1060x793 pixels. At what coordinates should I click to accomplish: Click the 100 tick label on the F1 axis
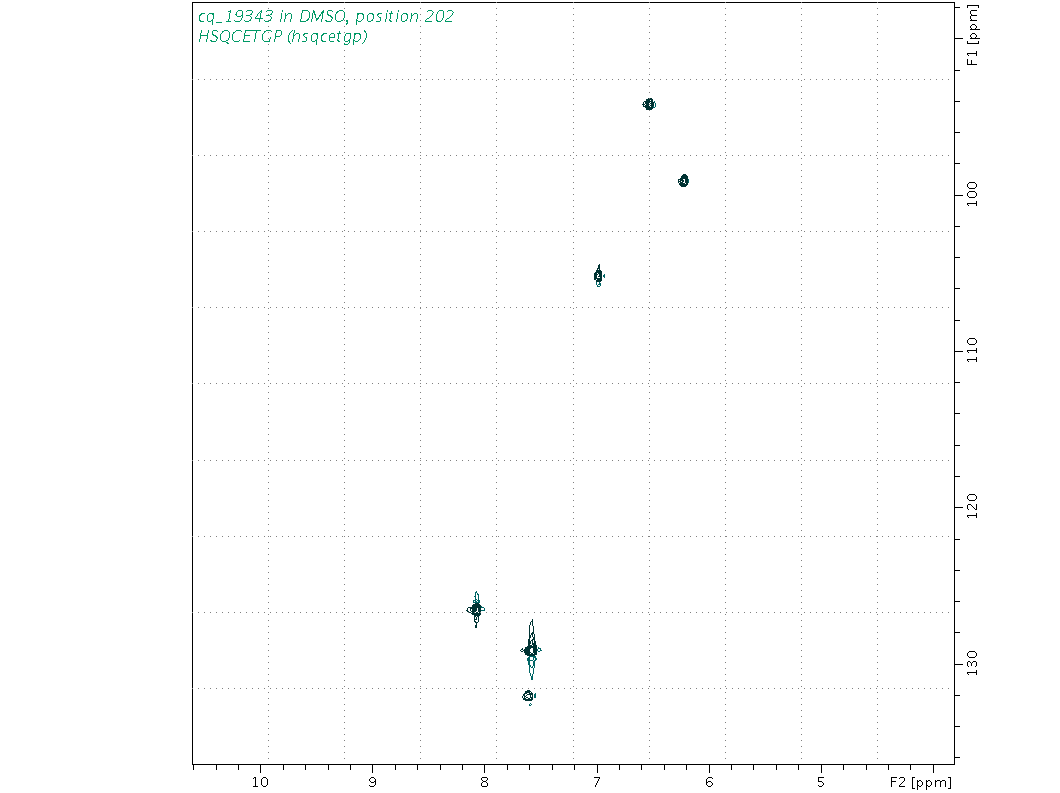coord(972,194)
